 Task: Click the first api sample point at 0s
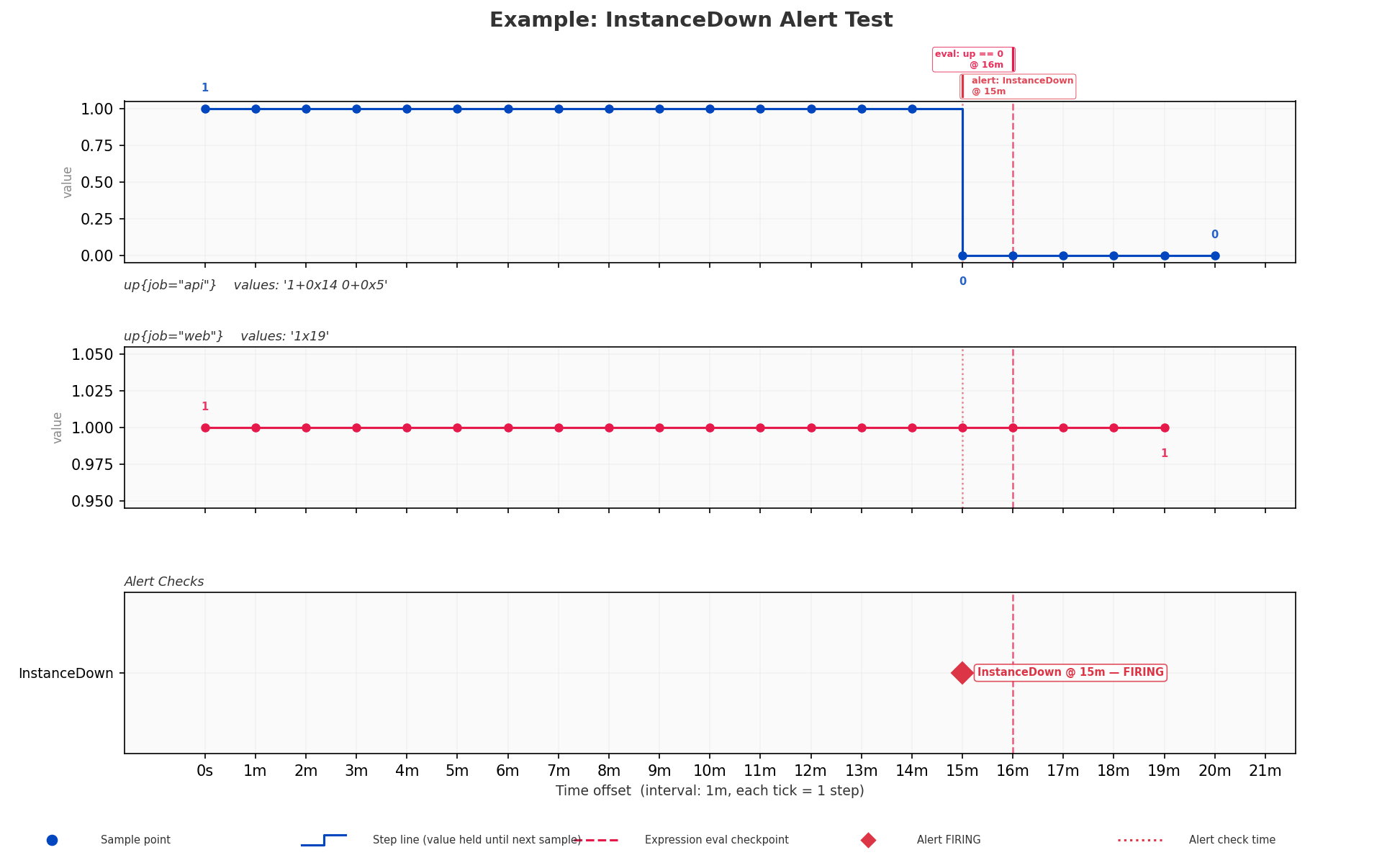[x=205, y=109]
